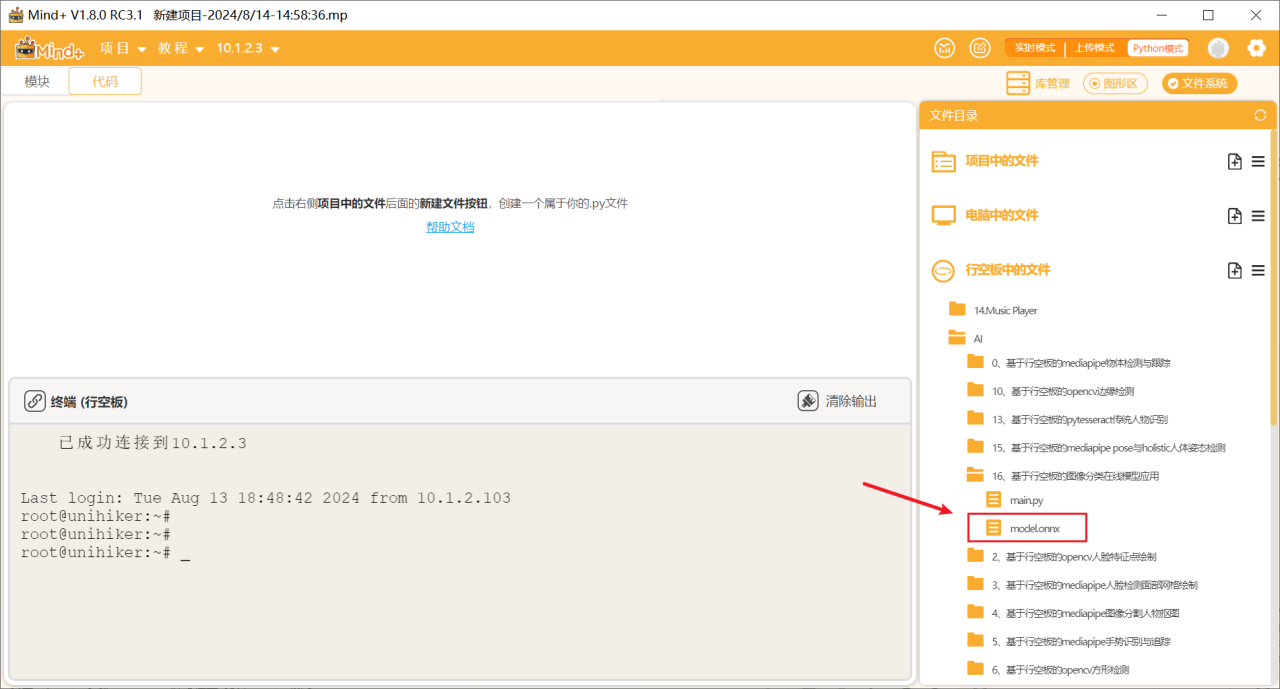Click the Mind+ logo icon
Screen dimensions: 1280x689
(x=51, y=48)
